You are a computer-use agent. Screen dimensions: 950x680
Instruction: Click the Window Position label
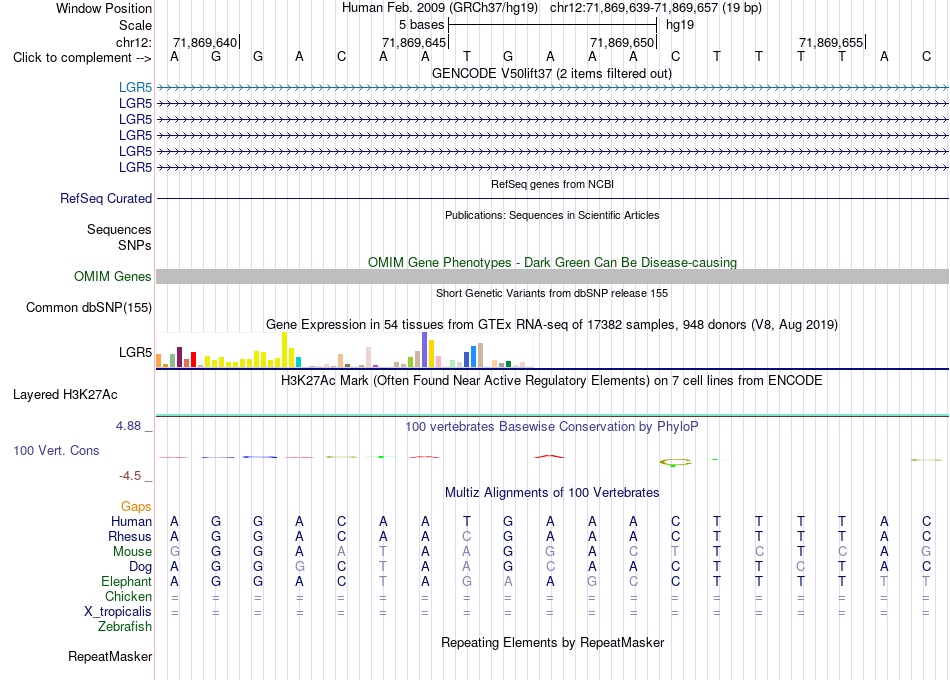click(104, 8)
